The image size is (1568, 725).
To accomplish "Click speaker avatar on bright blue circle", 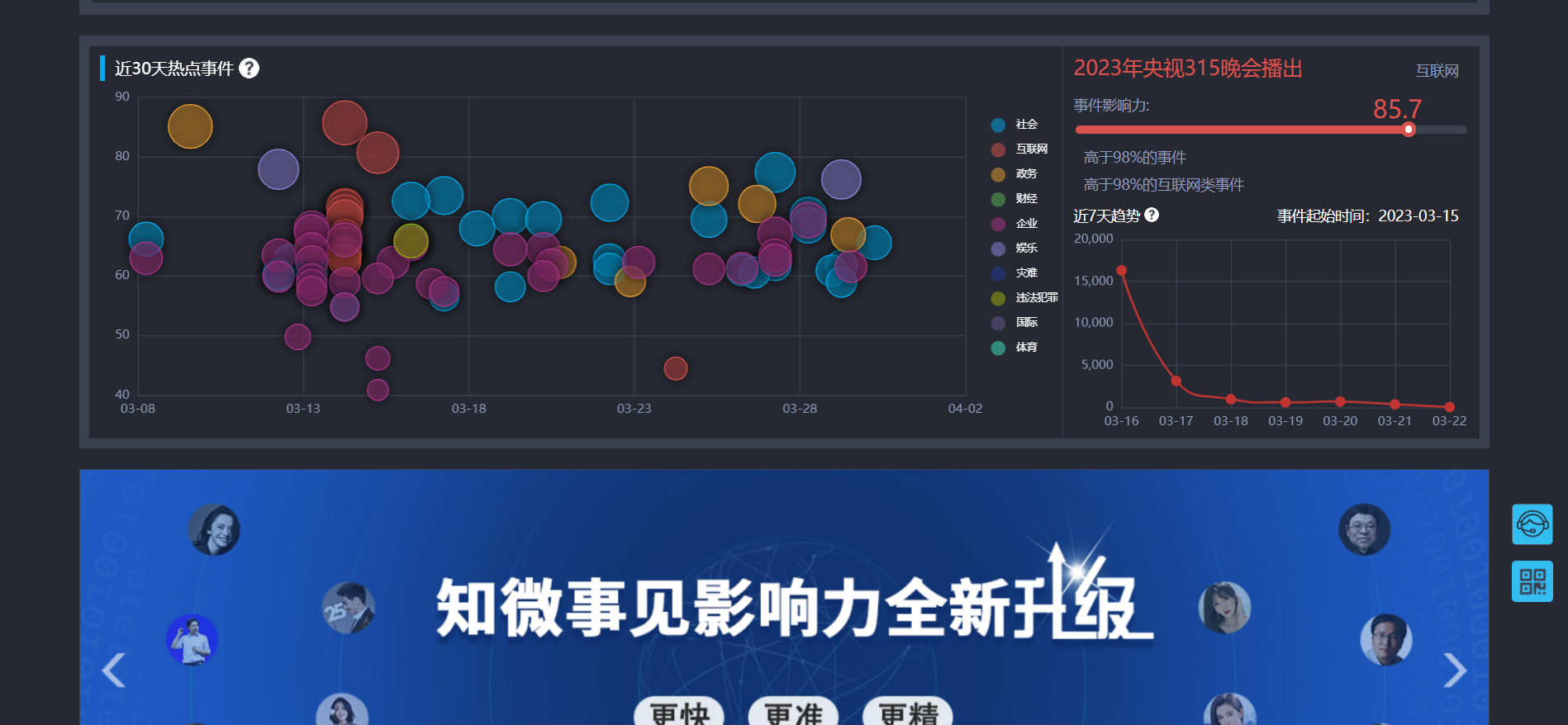I will pyautogui.click(x=192, y=639).
